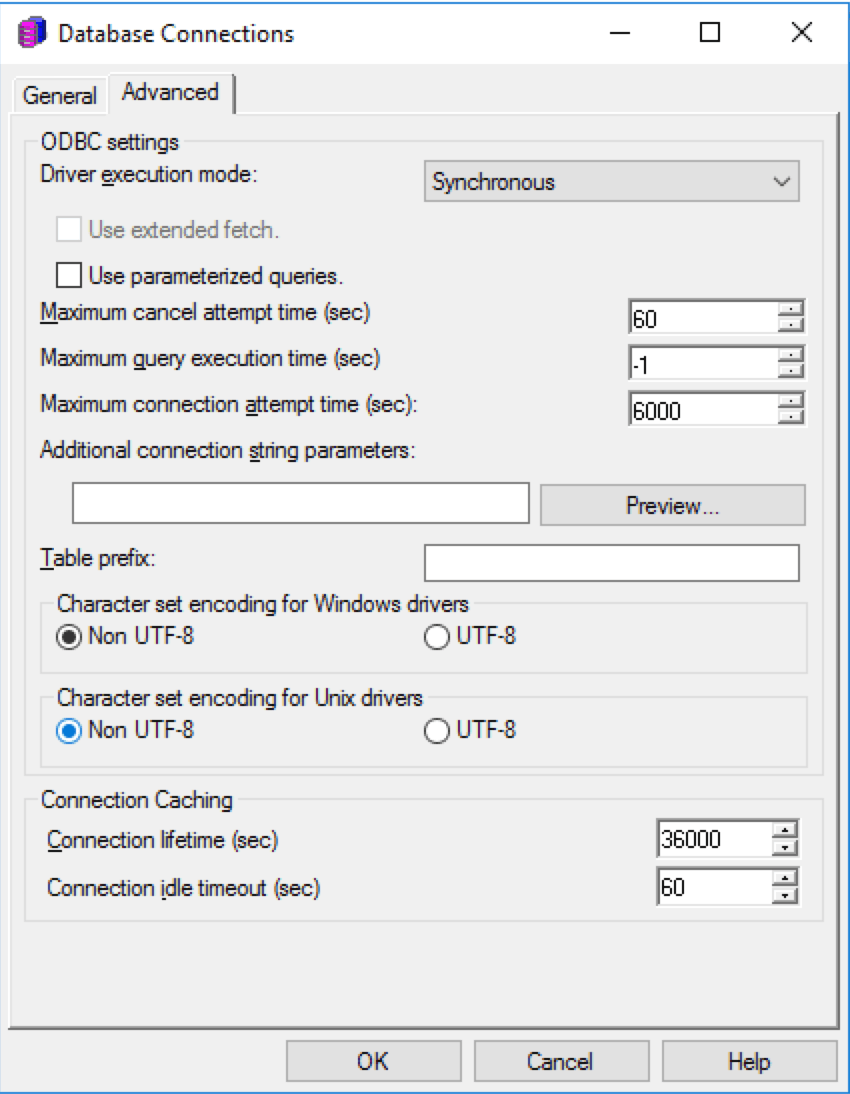Open the Driver execution mode dropdown
The width and height of the screenshot is (850, 1094).
tap(612, 182)
